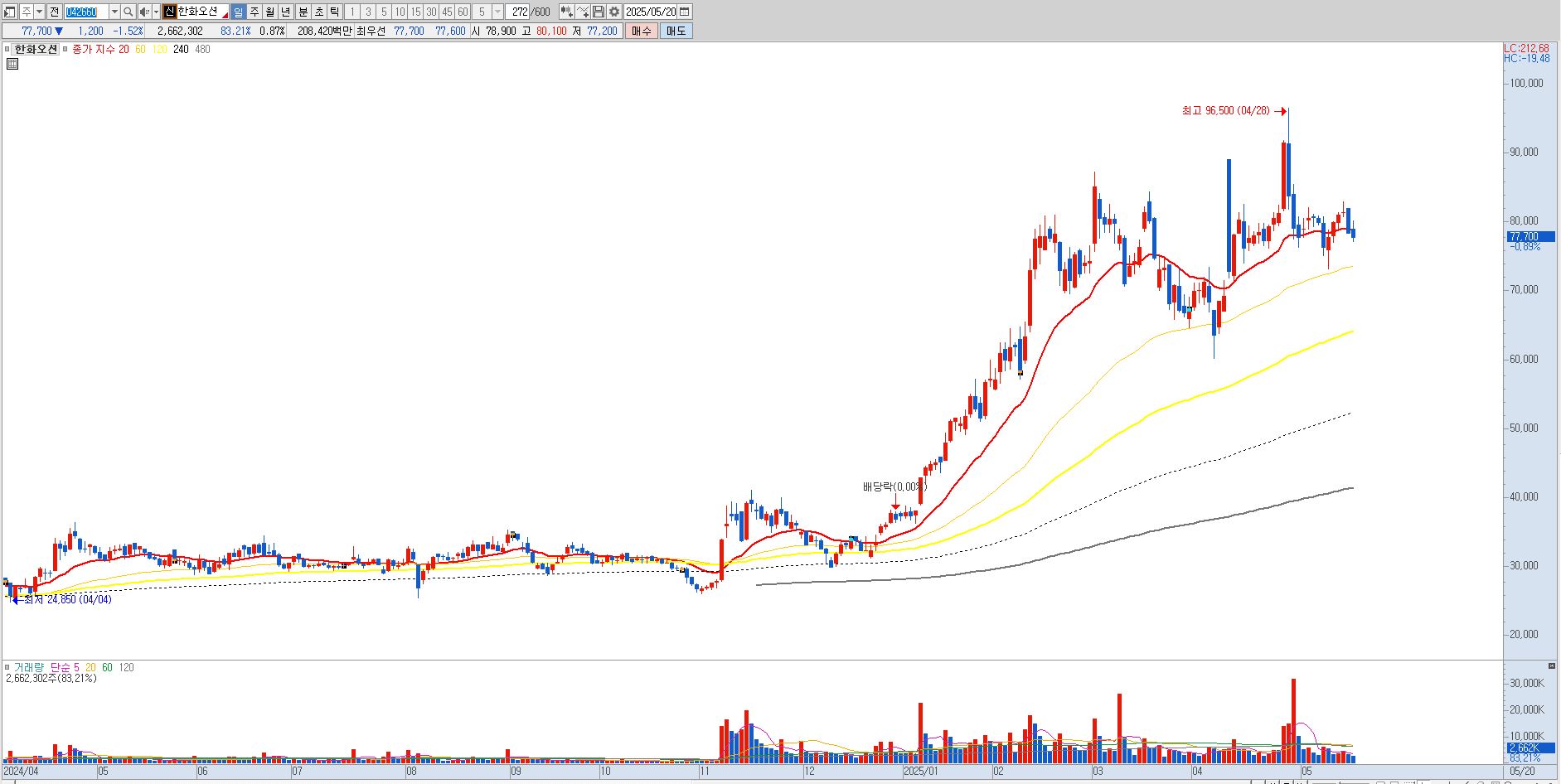Viewport: 1561px width, 784px height.
Task: Click the data grid icon under chart title
Action: click(x=12, y=64)
